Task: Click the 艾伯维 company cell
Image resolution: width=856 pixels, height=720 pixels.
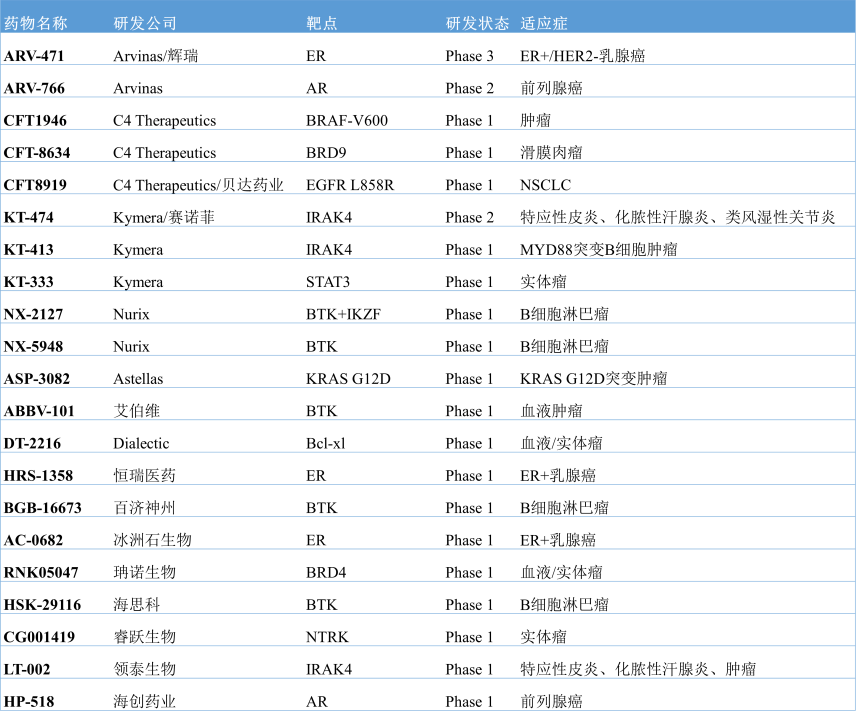Action: coord(137,410)
